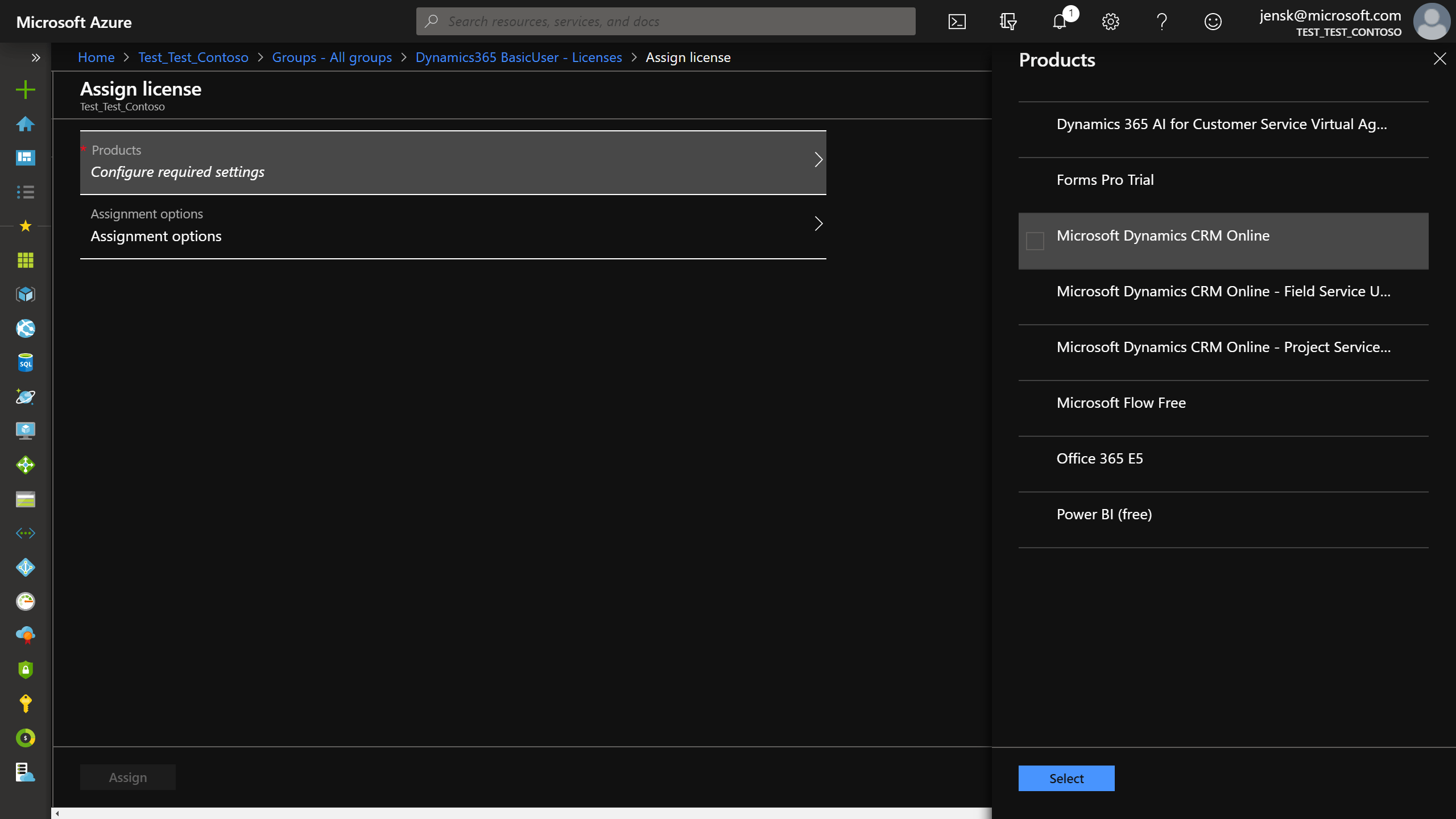Expand the Products configure required settings row
Screen dimensions: 1456x819
point(453,163)
